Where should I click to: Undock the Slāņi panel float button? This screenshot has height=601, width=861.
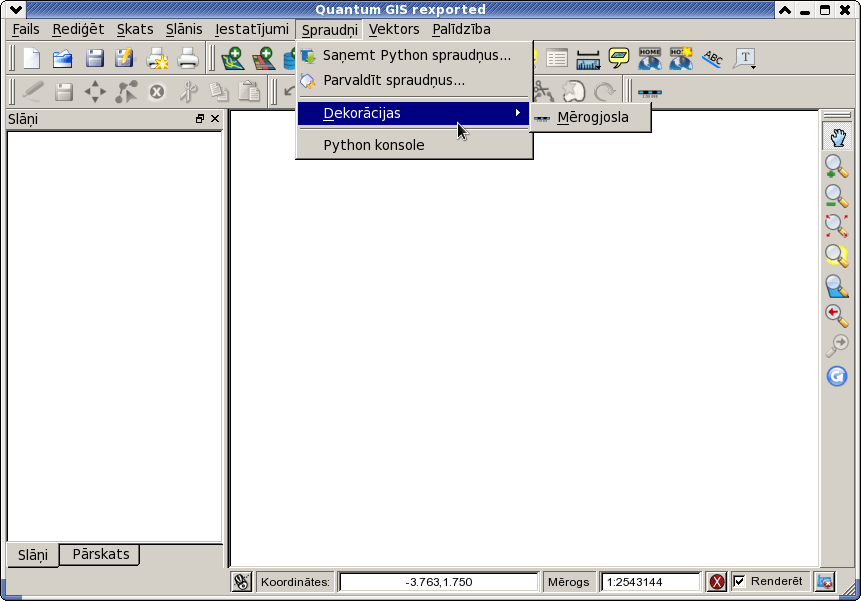pos(200,119)
